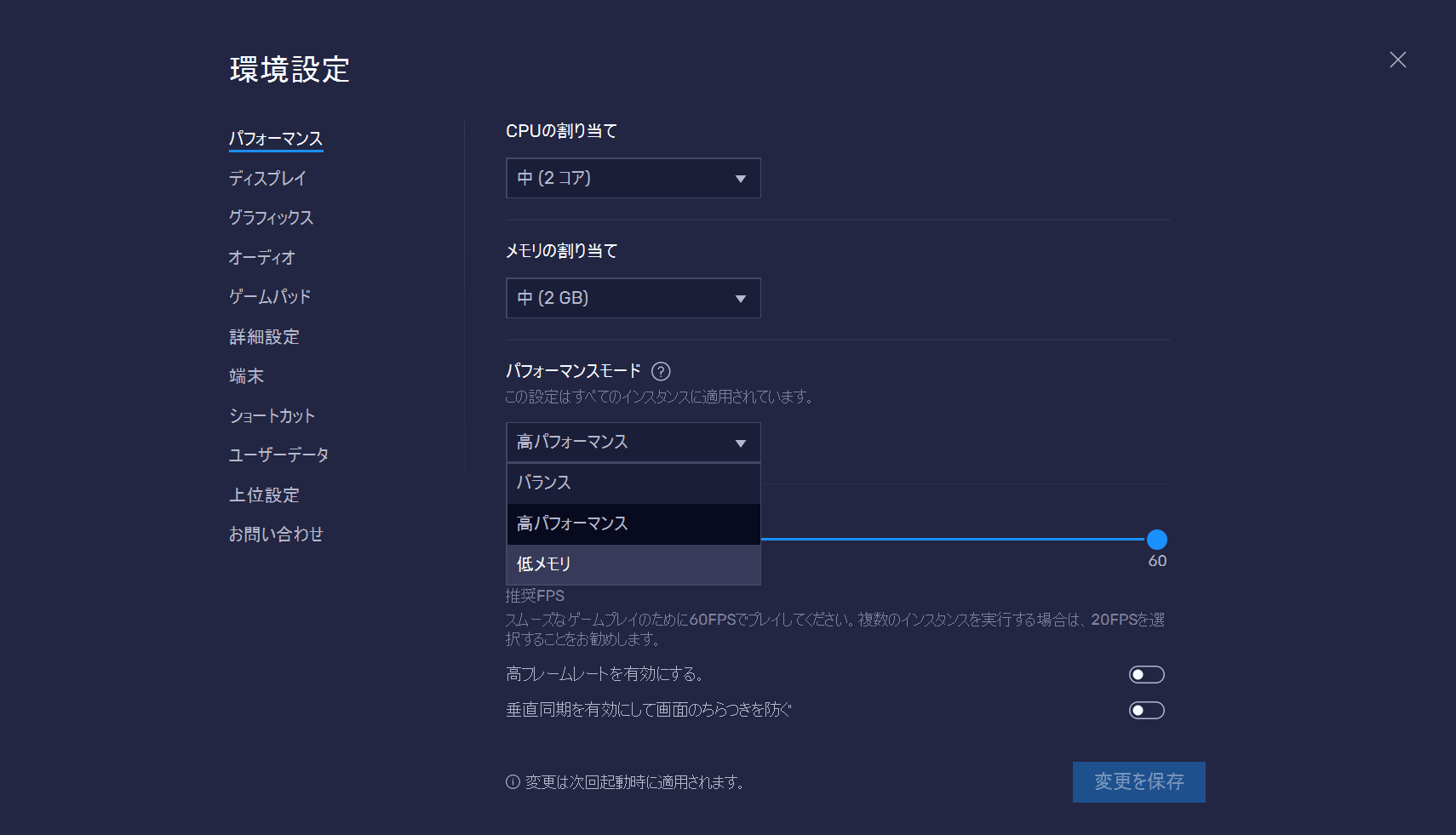Open the ユーザーデータ tab
The height and width of the screenshot is (835, 1456).
(278, 455)
